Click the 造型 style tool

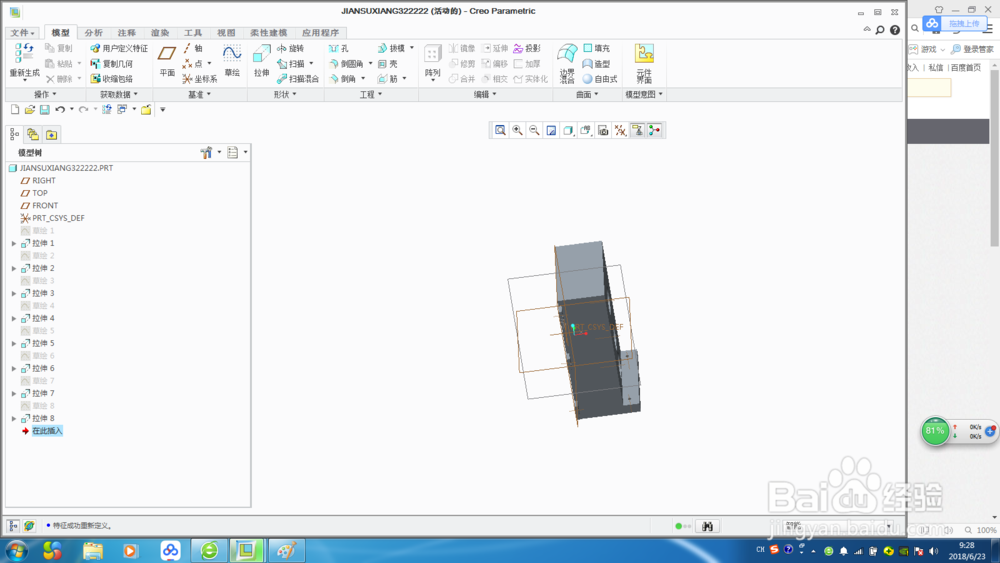coord(596,64)
